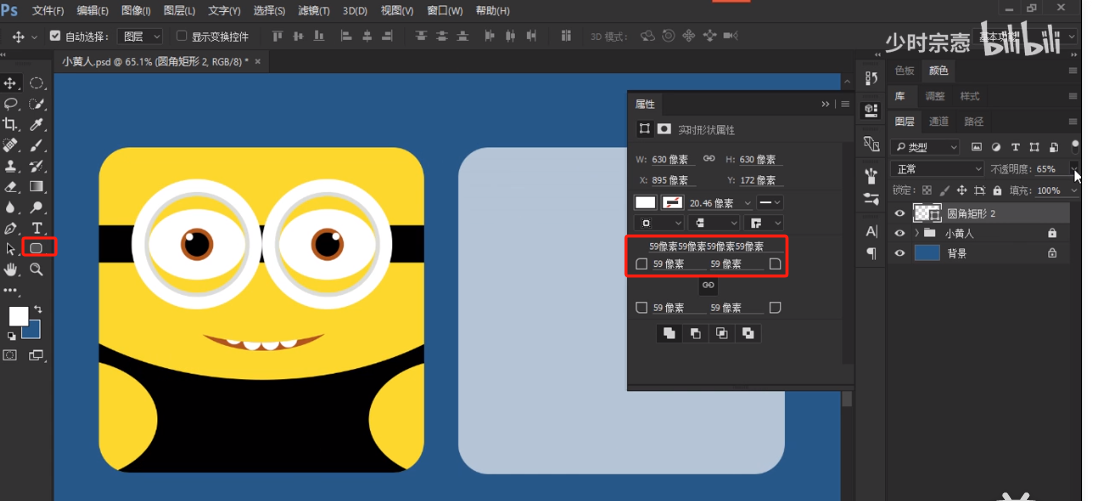Select the Crop tool
Viewport: 1093px width, 501px height.
click(10, 125)
